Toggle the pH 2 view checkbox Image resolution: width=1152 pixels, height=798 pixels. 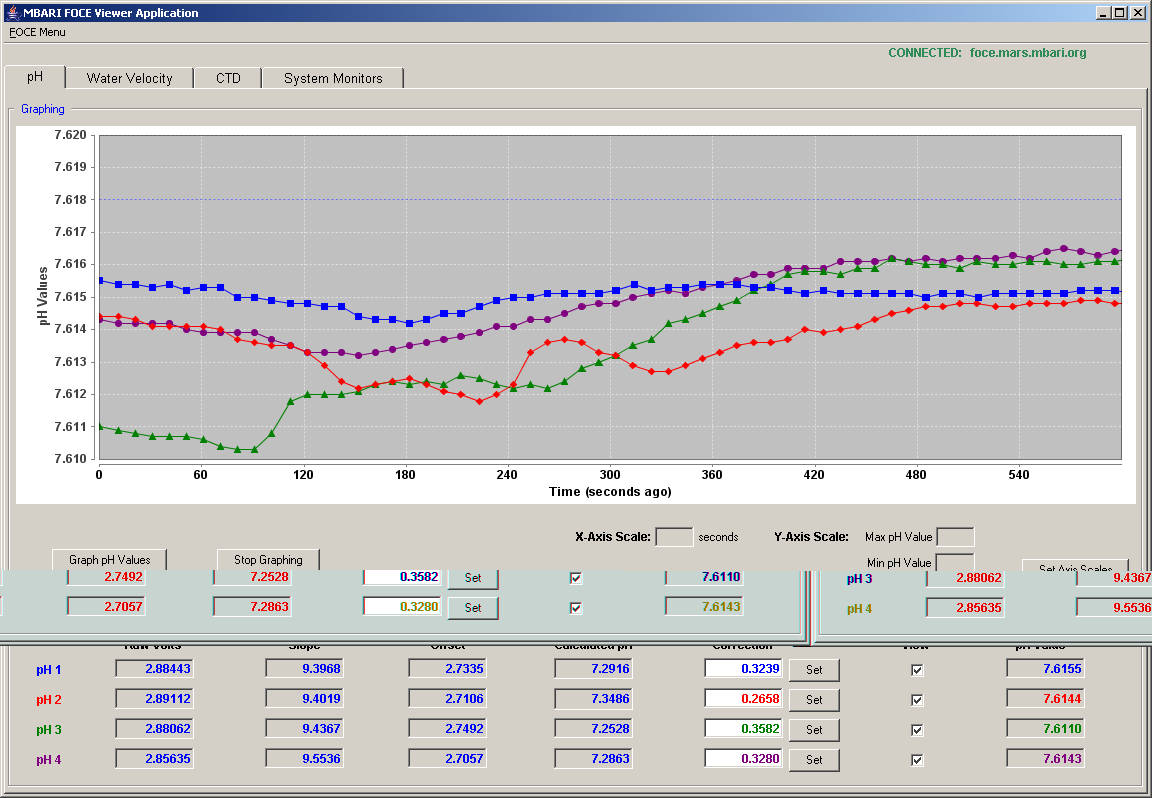click(x=917, y=700)
